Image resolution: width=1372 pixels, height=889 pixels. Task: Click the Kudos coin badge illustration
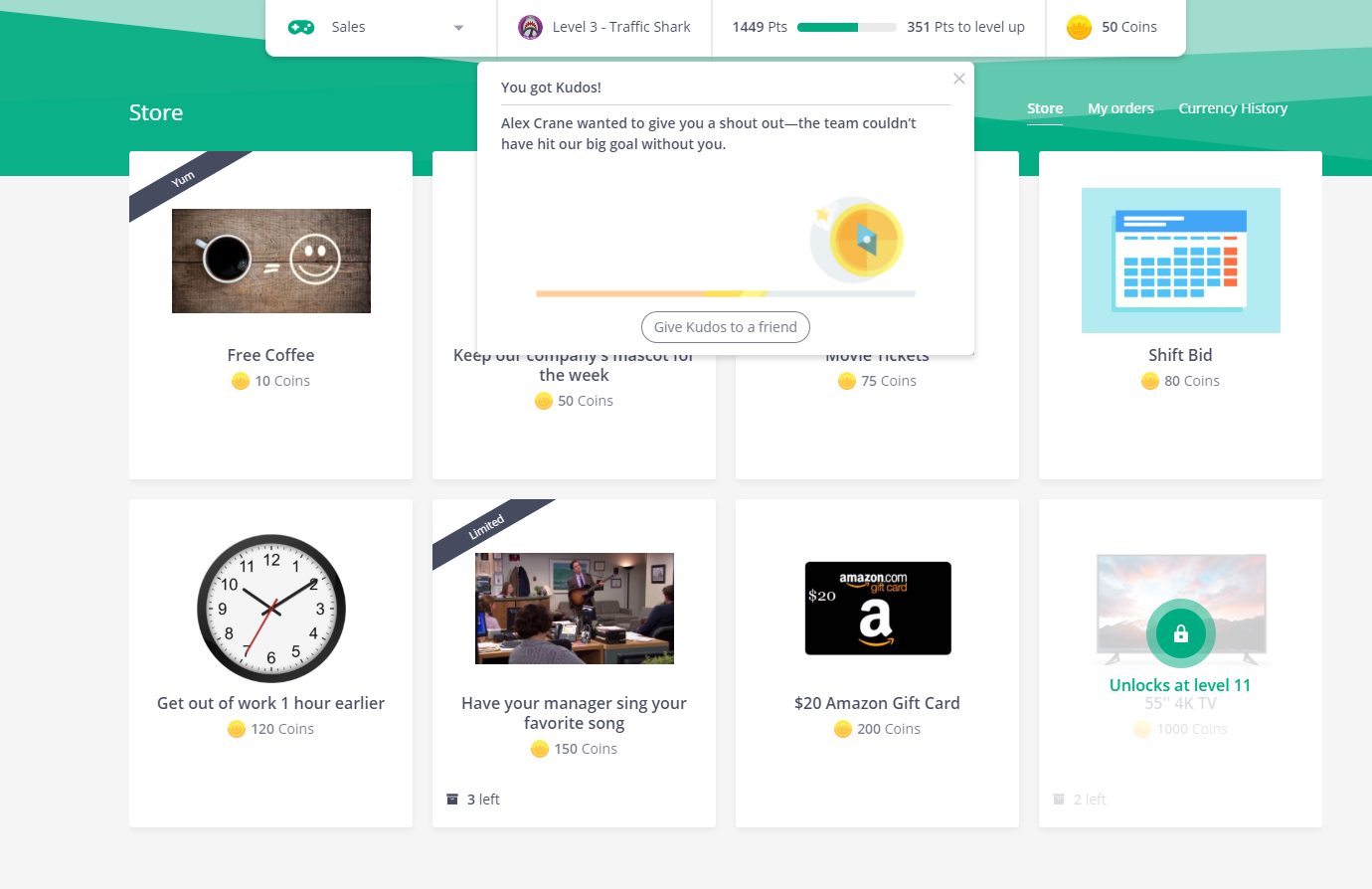click(x=858, y=239)
